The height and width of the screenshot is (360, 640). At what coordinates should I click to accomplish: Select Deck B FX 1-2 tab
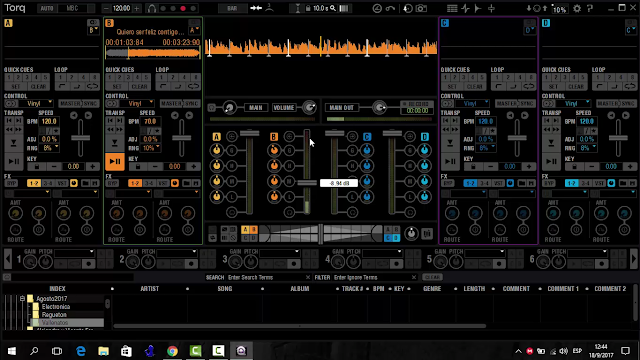135,183
